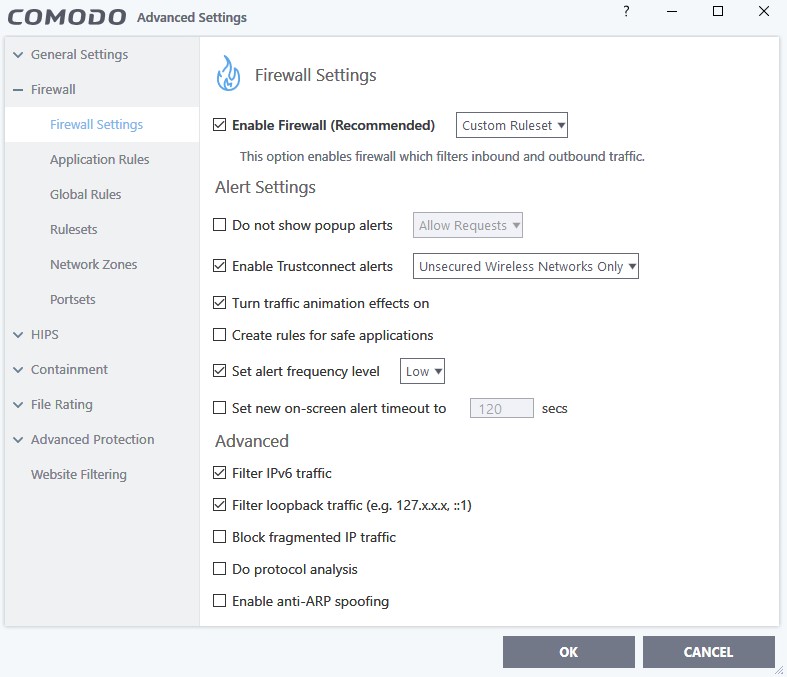Screen dimensions: 787x677
Task: Select Website Filtering in sidebar
Action: [79, 474]
